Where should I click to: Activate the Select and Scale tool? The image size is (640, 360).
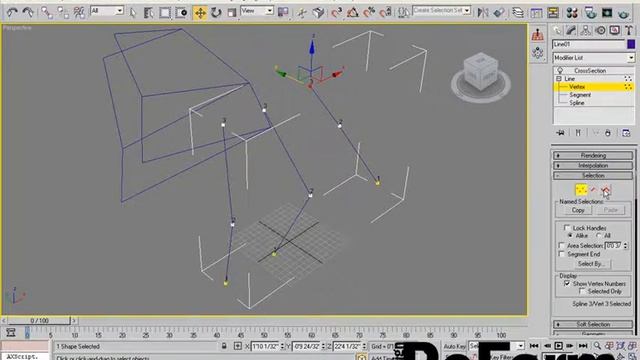(x=232, y=13)
